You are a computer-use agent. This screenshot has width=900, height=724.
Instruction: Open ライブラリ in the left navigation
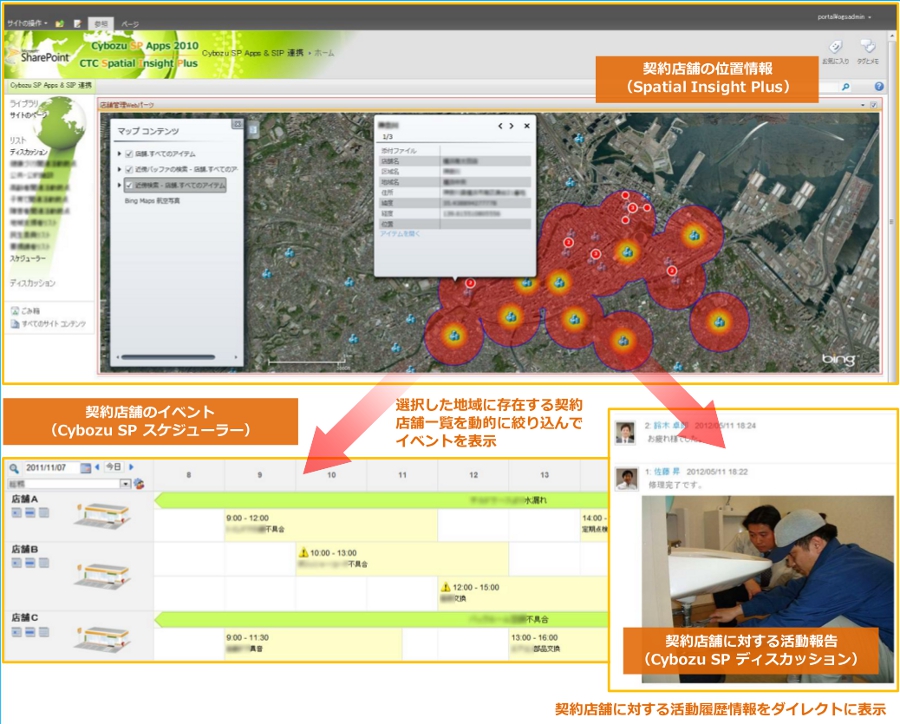[24, 103]
